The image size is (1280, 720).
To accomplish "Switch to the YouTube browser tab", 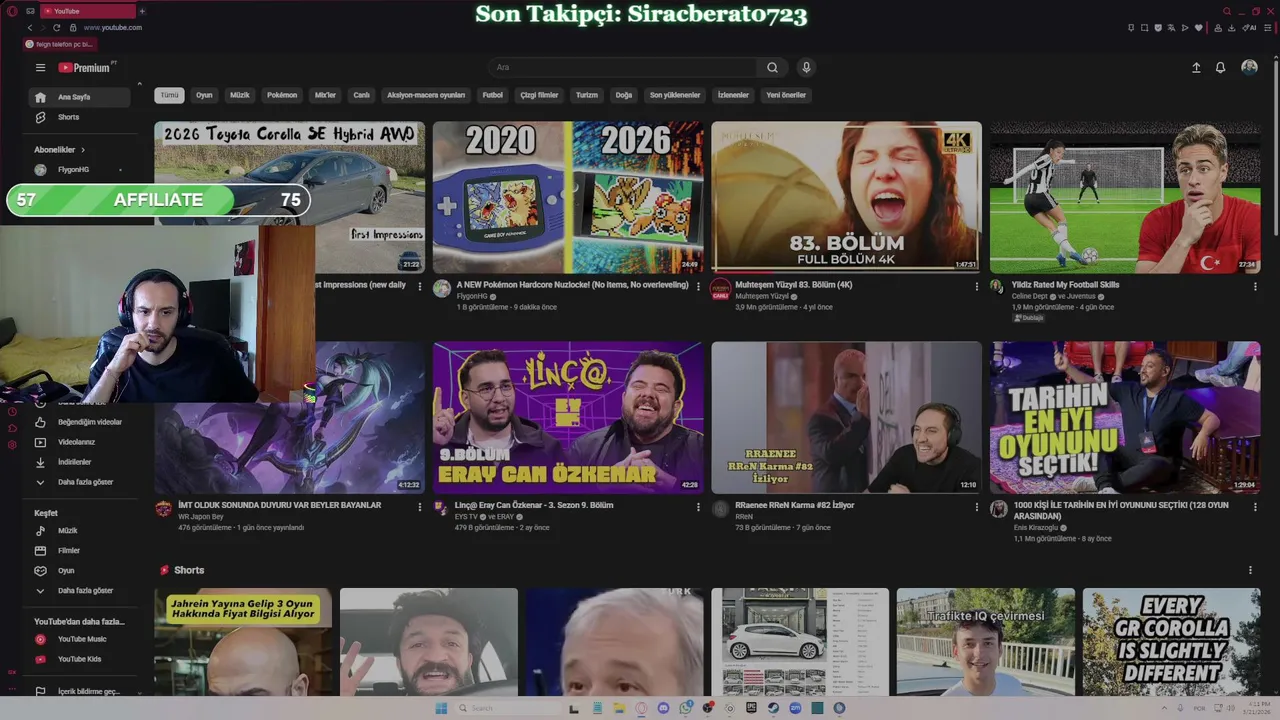I will coord(88,11).
